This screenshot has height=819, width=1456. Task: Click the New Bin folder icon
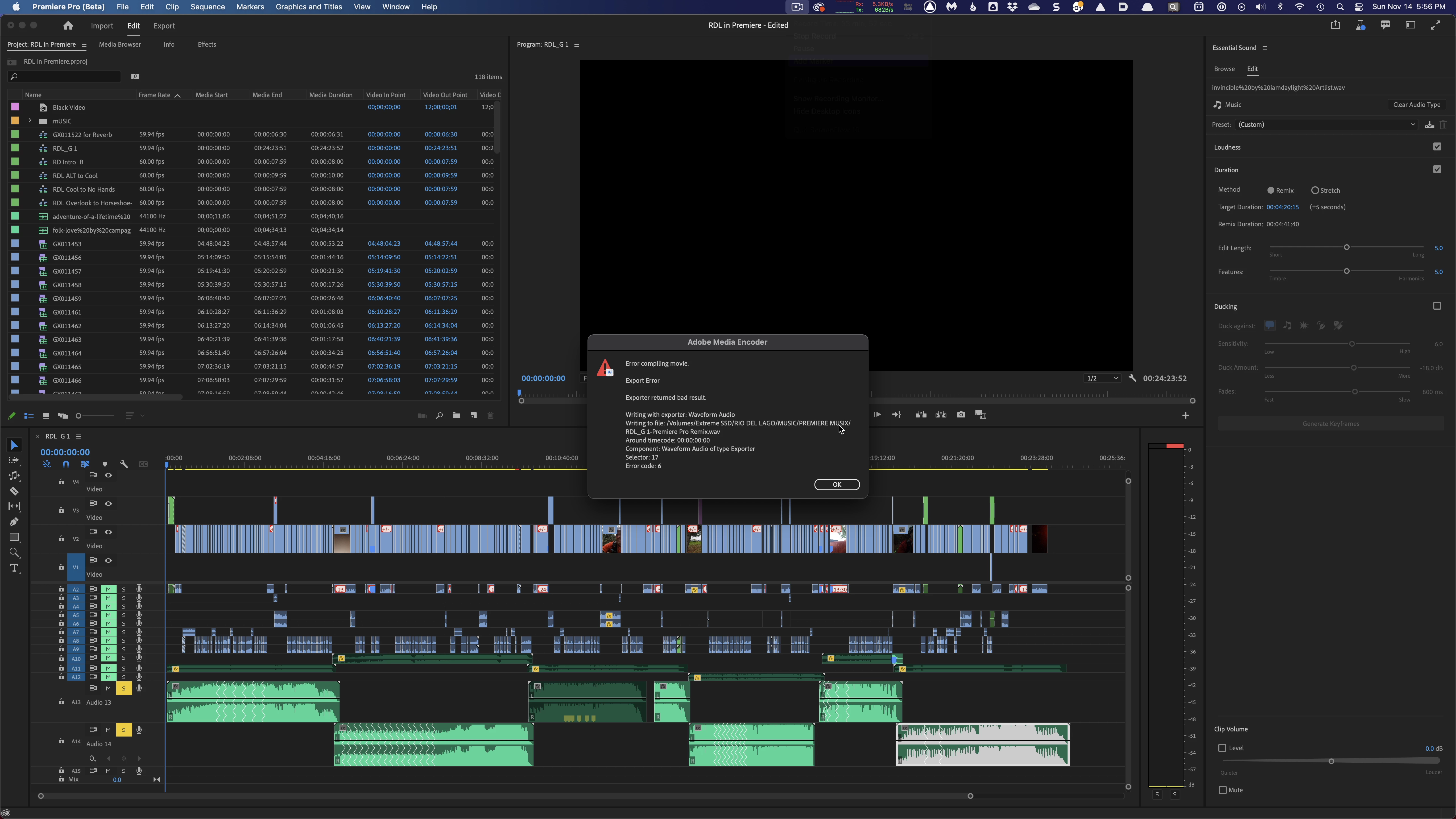tap(456, 415)
